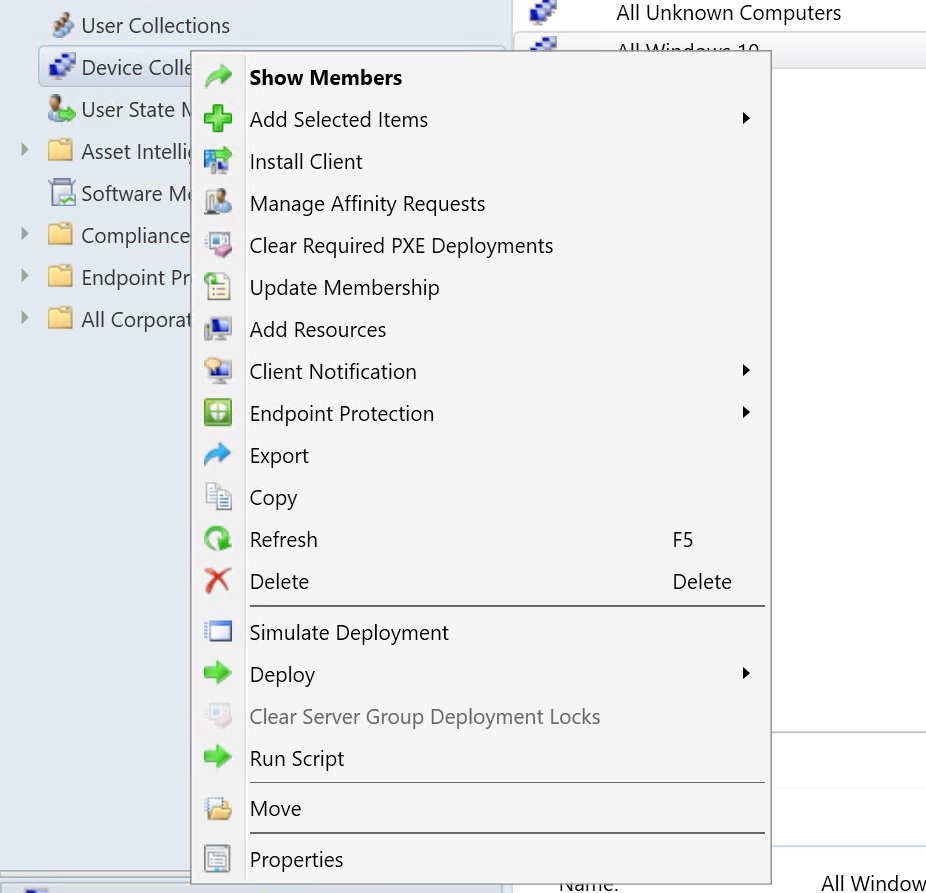Select All Unknown Computers collection row

click(728, 13)
